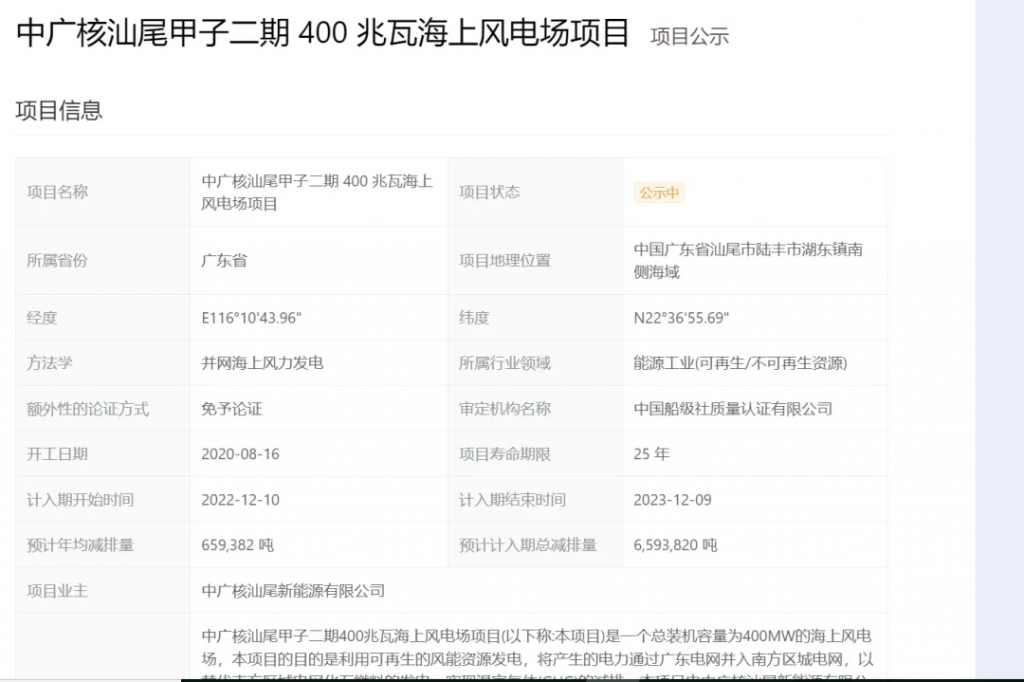
Task: Click the construction start date 2020-08-16
Action: coord(240,454)
